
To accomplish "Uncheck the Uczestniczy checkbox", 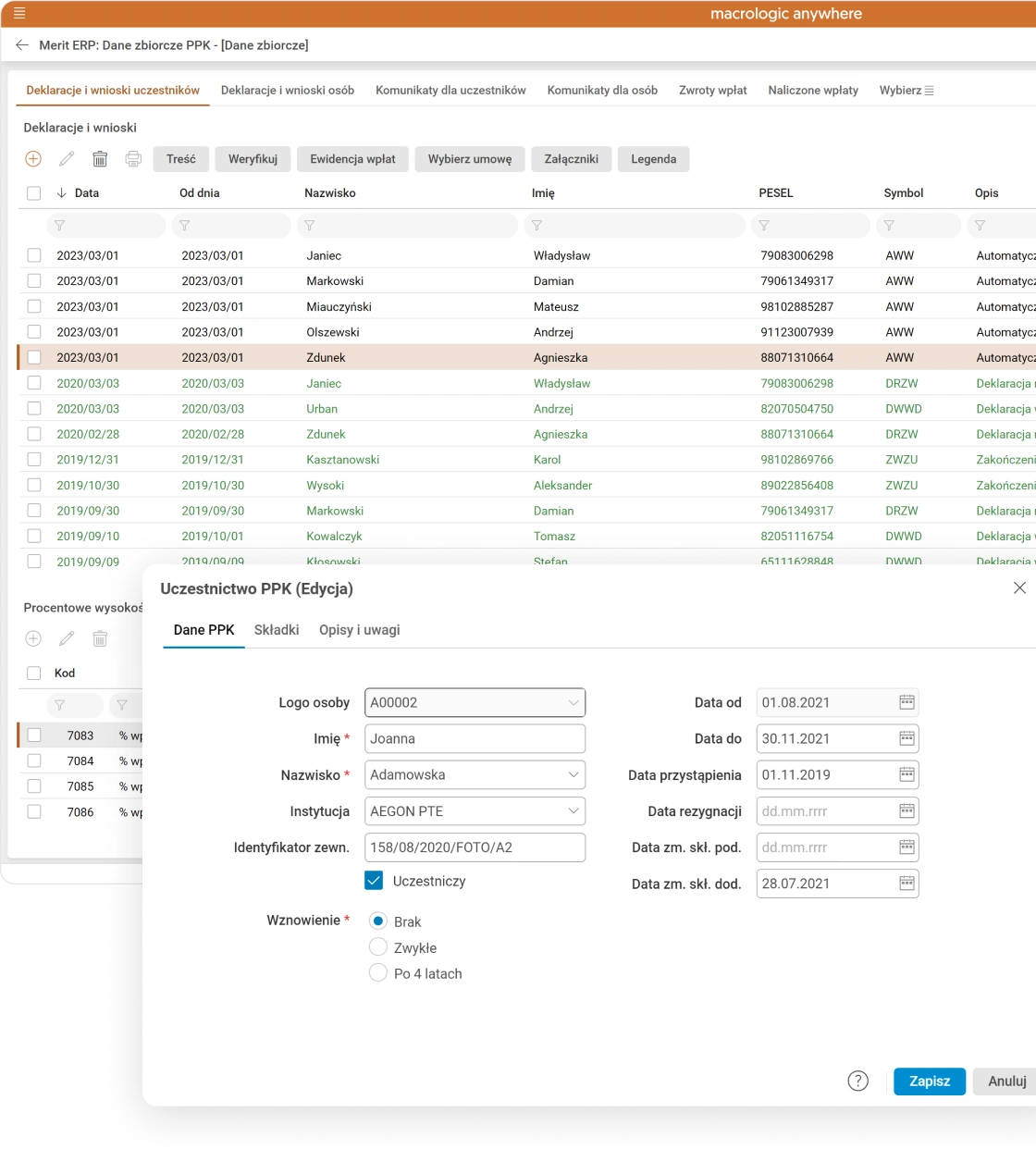I will 374,881.
